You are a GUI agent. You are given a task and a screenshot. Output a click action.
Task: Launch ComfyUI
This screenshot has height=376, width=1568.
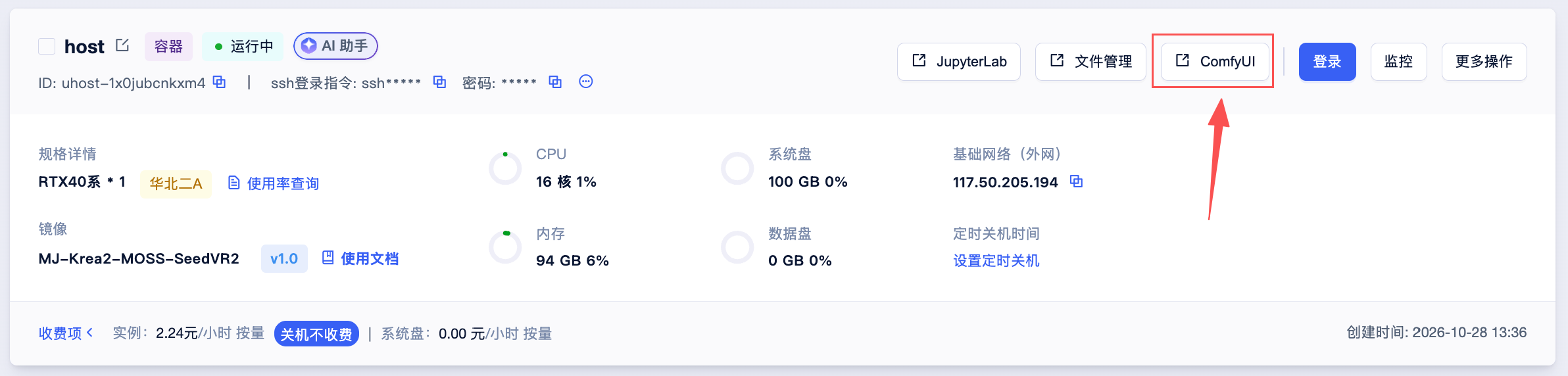tap(1215, 62)
